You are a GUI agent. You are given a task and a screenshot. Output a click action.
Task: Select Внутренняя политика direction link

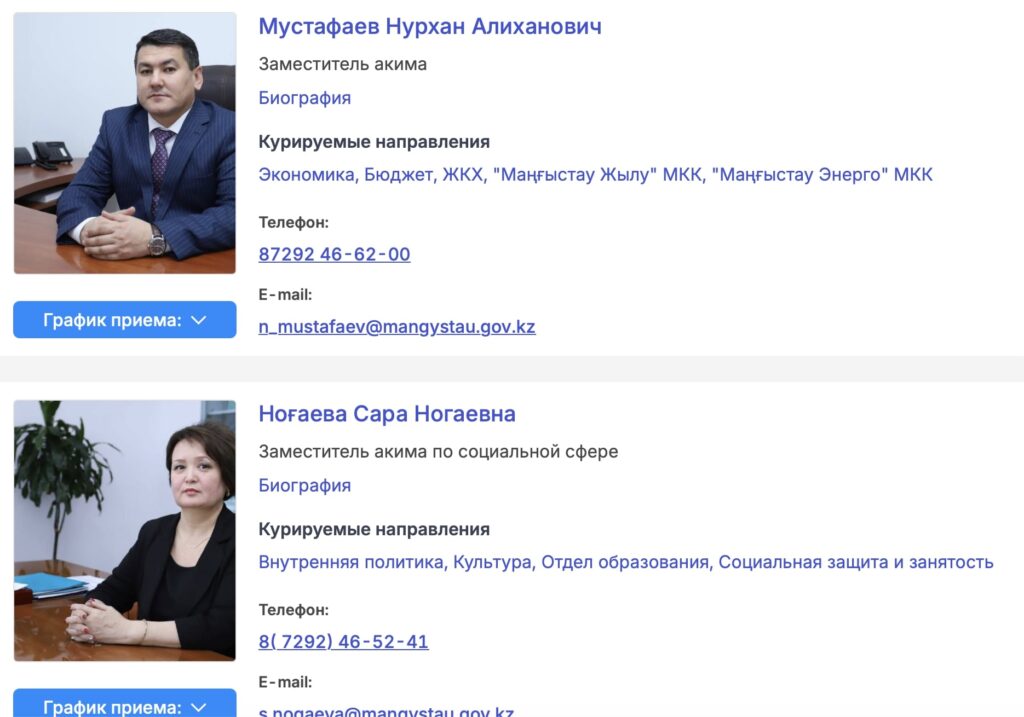tap(353, 562)
